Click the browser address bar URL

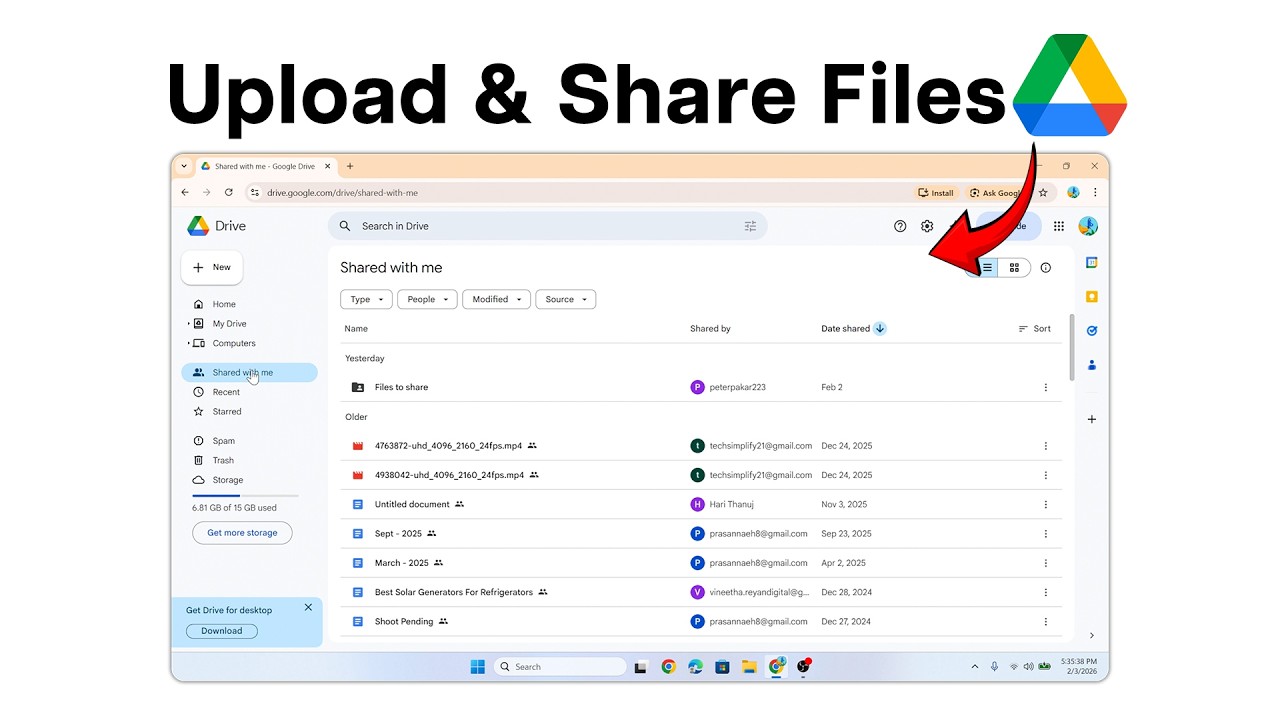pos(342,192)
